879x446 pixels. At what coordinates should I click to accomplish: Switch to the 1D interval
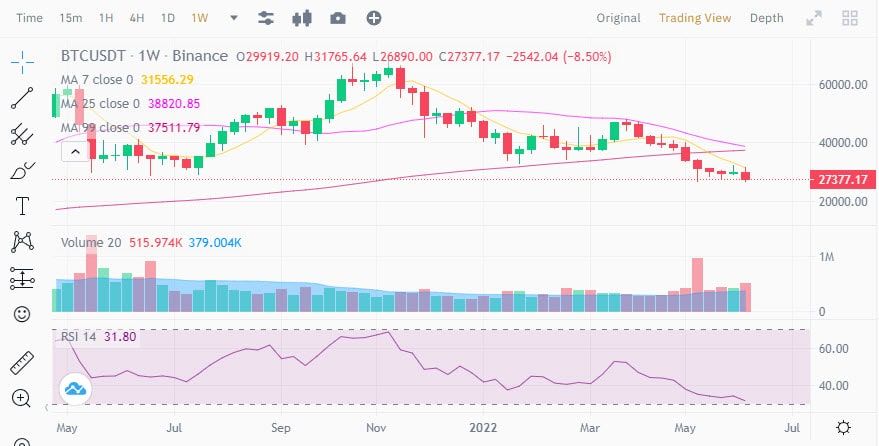tap(168, 18)
